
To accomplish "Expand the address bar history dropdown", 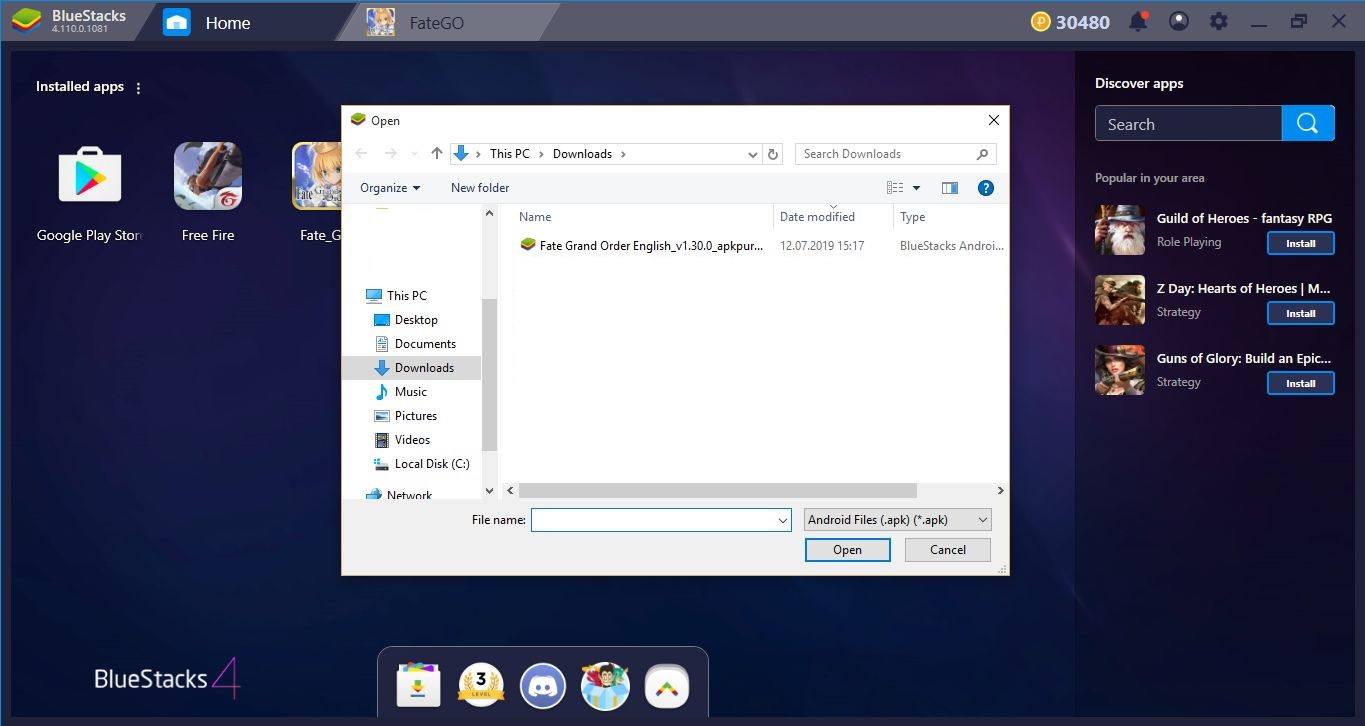I will tap(753, 154).
